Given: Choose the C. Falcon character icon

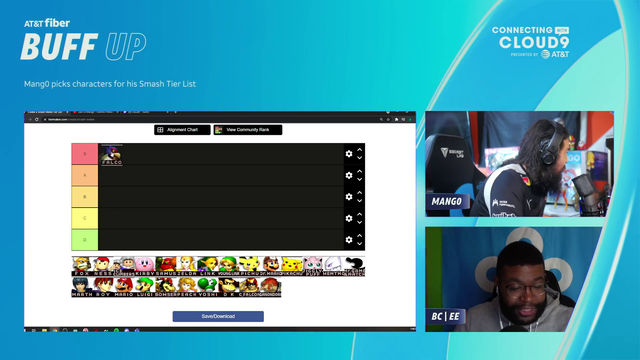Looking at the screenshot, I should click(x=249, y=287).
